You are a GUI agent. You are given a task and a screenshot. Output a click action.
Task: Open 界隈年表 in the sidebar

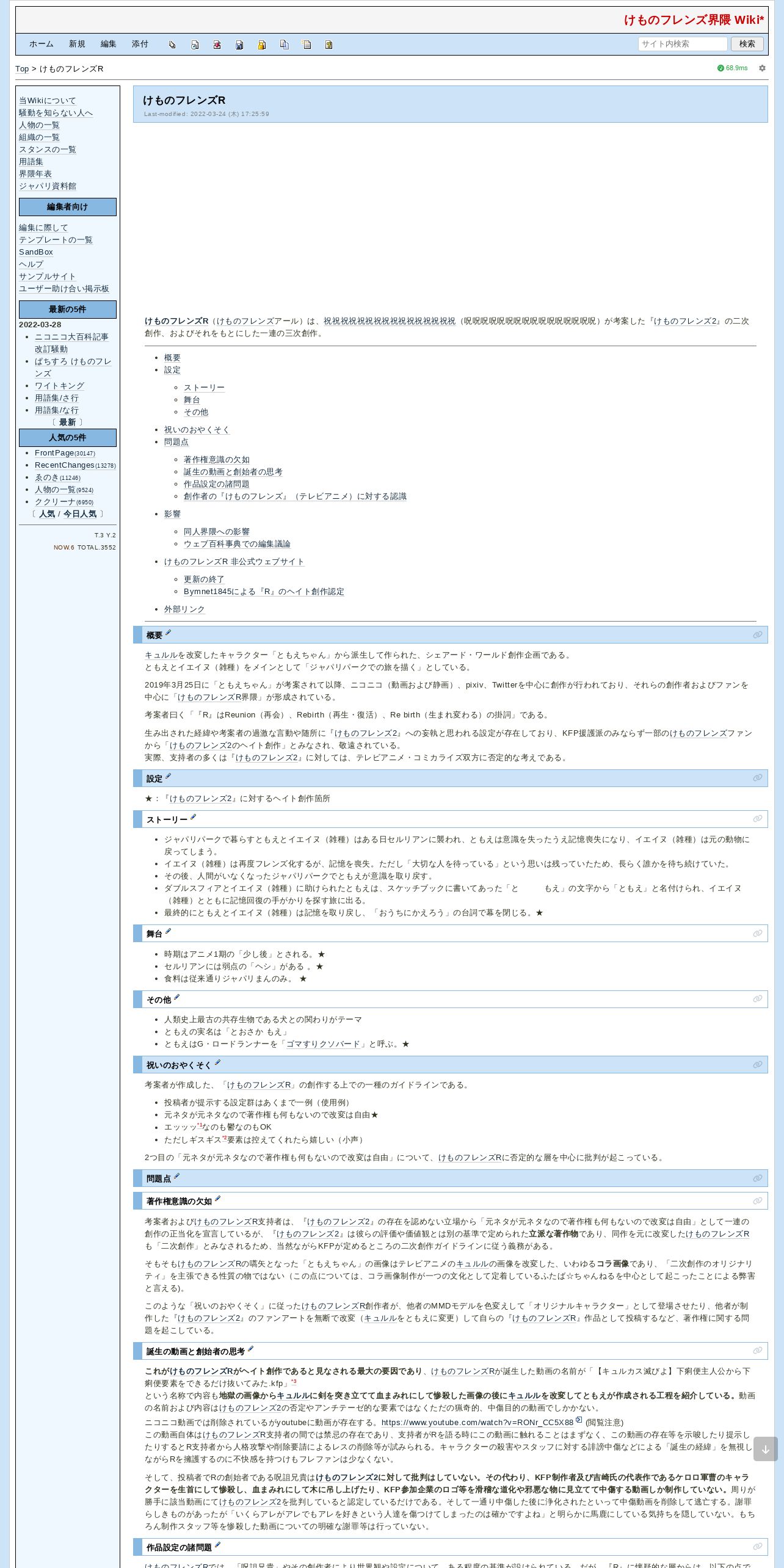(x=35, y=174)
